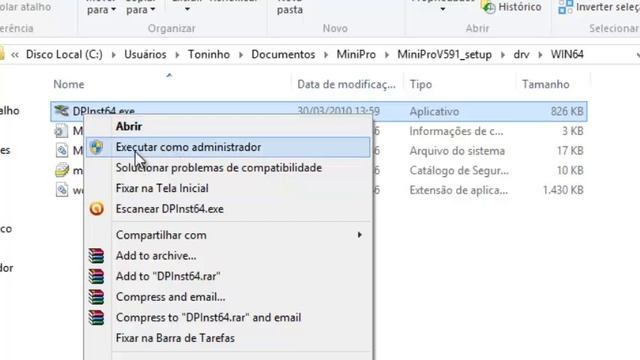Choose Fixar na Barra de Tarefas
Image resolution: width=640 pixels, height=360 pixels.
coord(228,338)
